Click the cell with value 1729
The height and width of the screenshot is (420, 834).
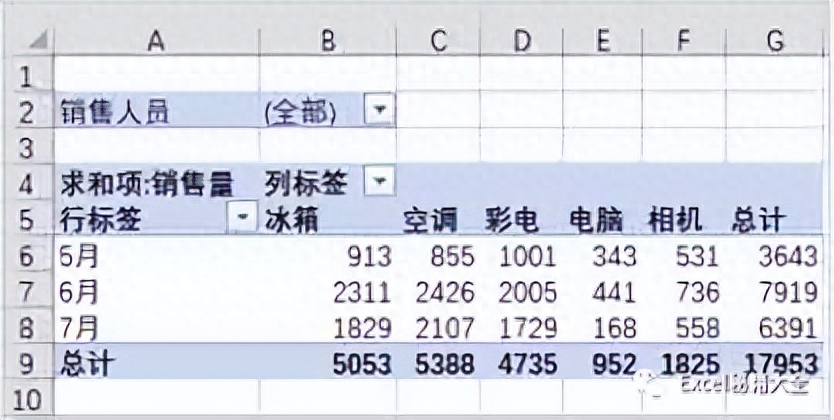[x=521, y=328]
